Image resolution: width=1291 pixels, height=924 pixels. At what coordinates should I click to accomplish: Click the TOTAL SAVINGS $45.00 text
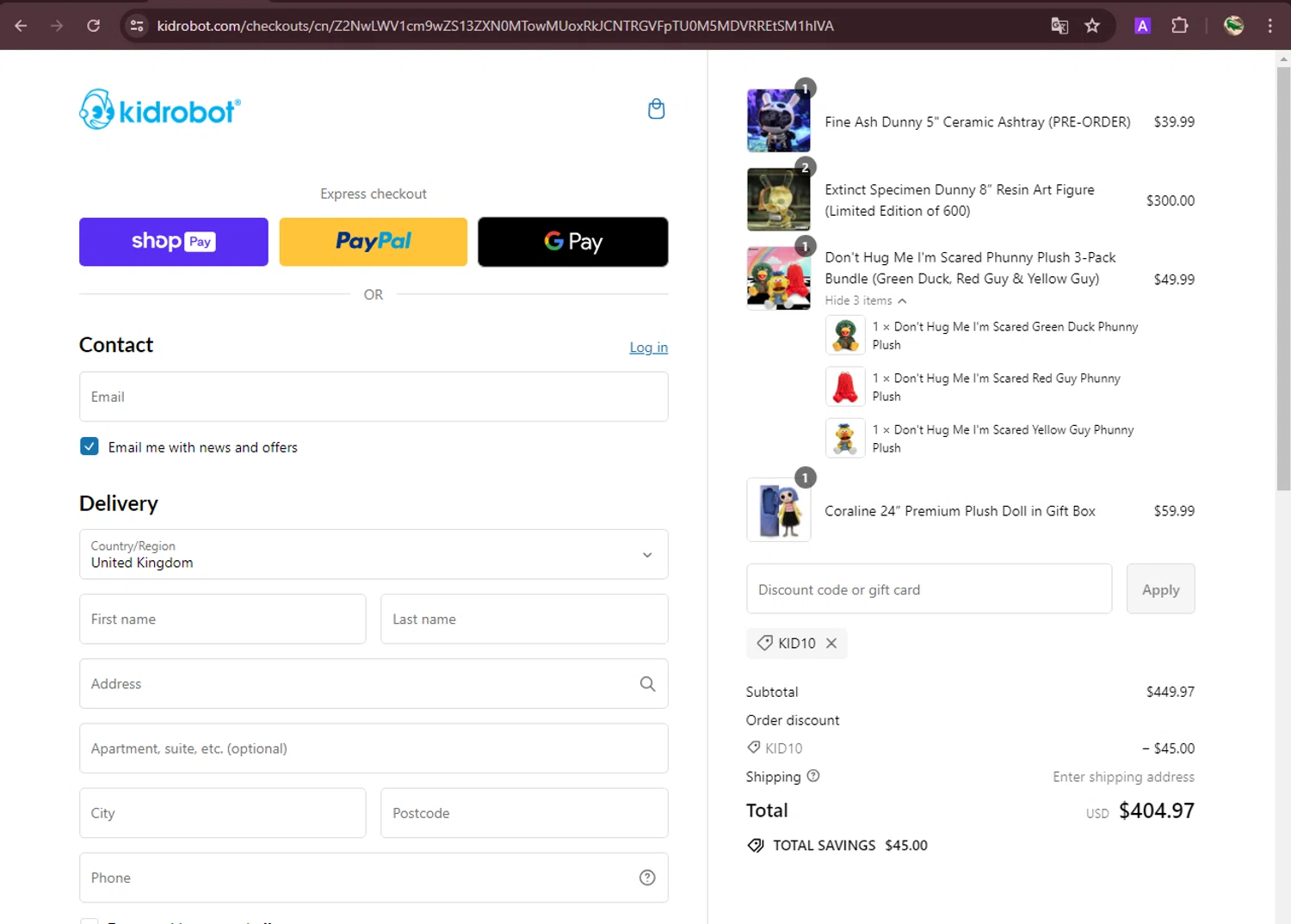tap(850, 846)
